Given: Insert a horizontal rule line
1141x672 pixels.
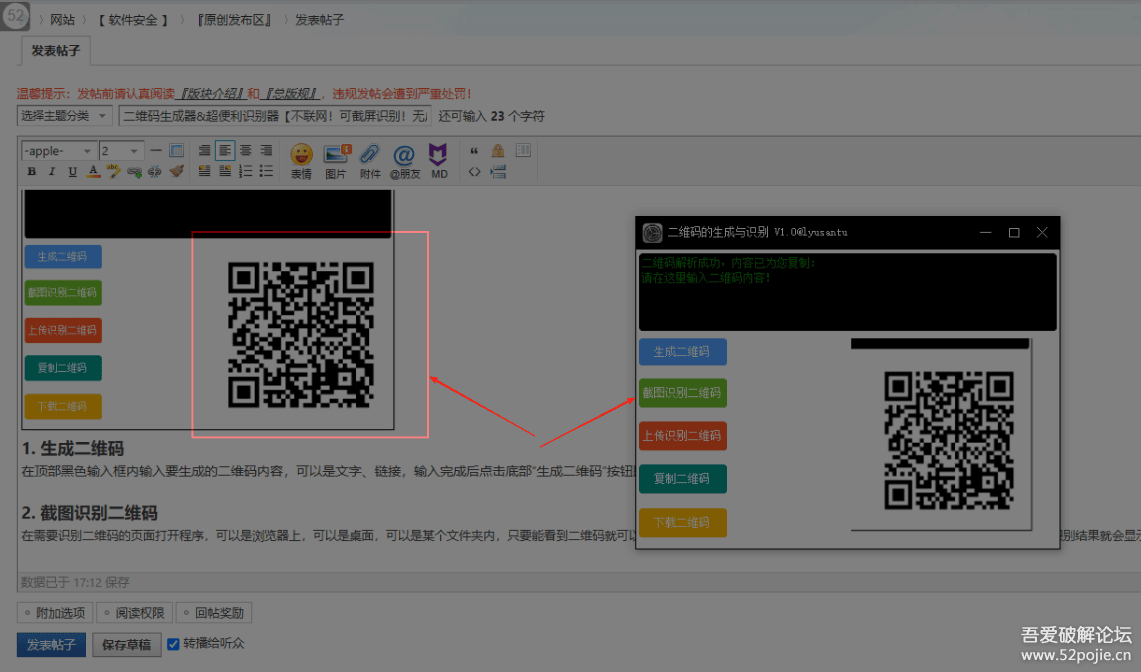Looking at the screenshot, I should point(156,151).
